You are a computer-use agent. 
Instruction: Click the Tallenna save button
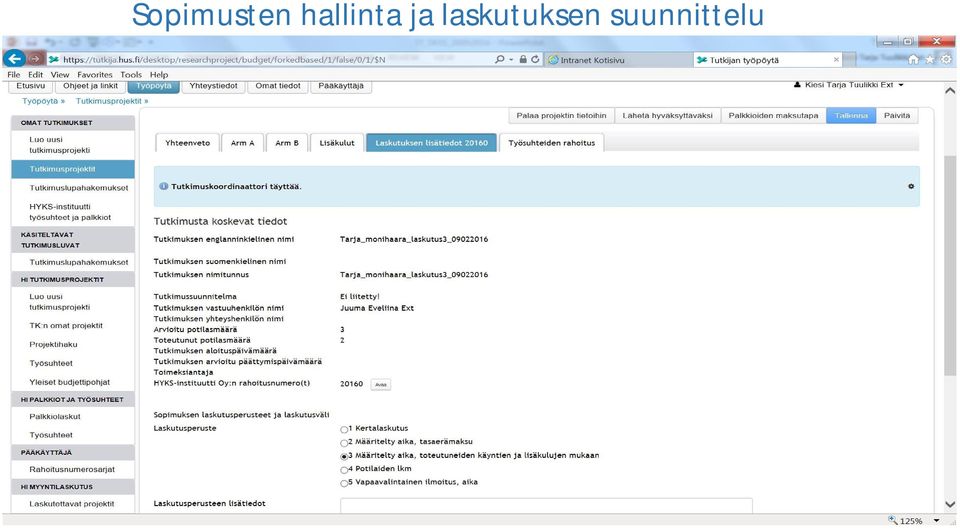tap(851, 116)
